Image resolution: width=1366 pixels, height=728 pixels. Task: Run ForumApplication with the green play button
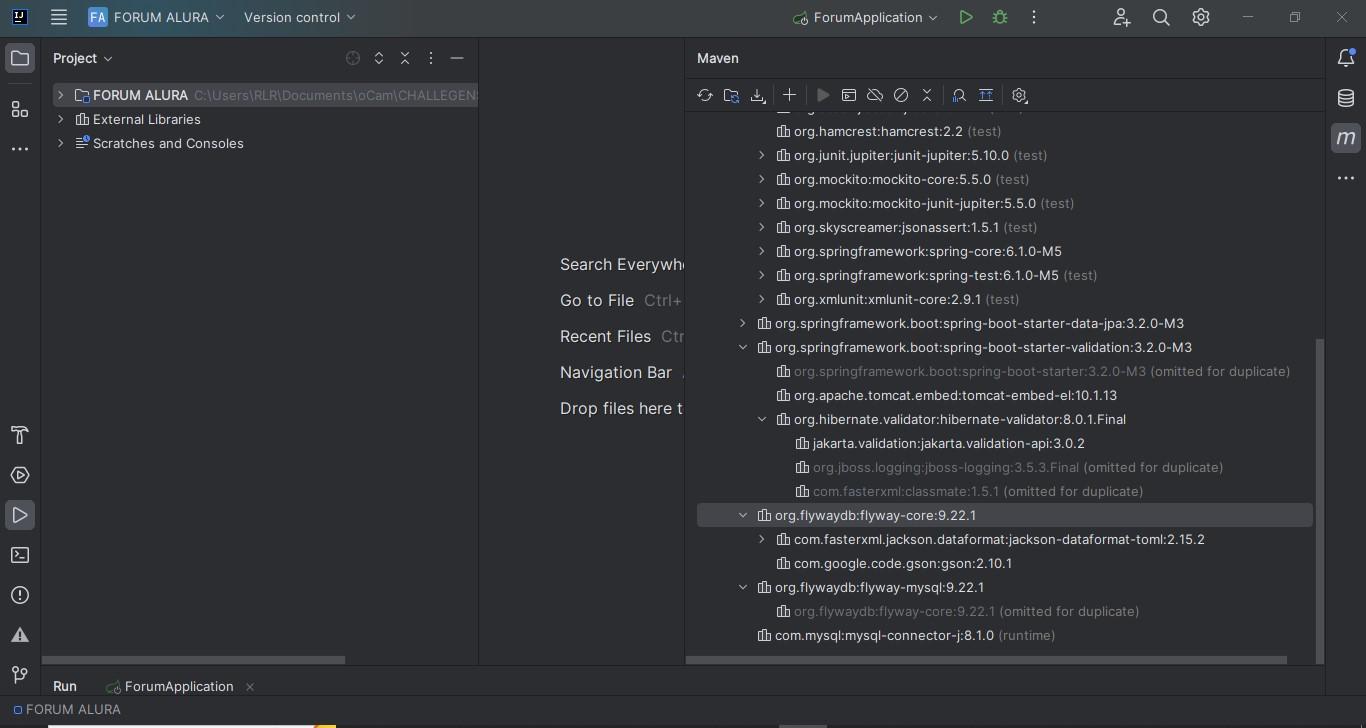[965, 17]
